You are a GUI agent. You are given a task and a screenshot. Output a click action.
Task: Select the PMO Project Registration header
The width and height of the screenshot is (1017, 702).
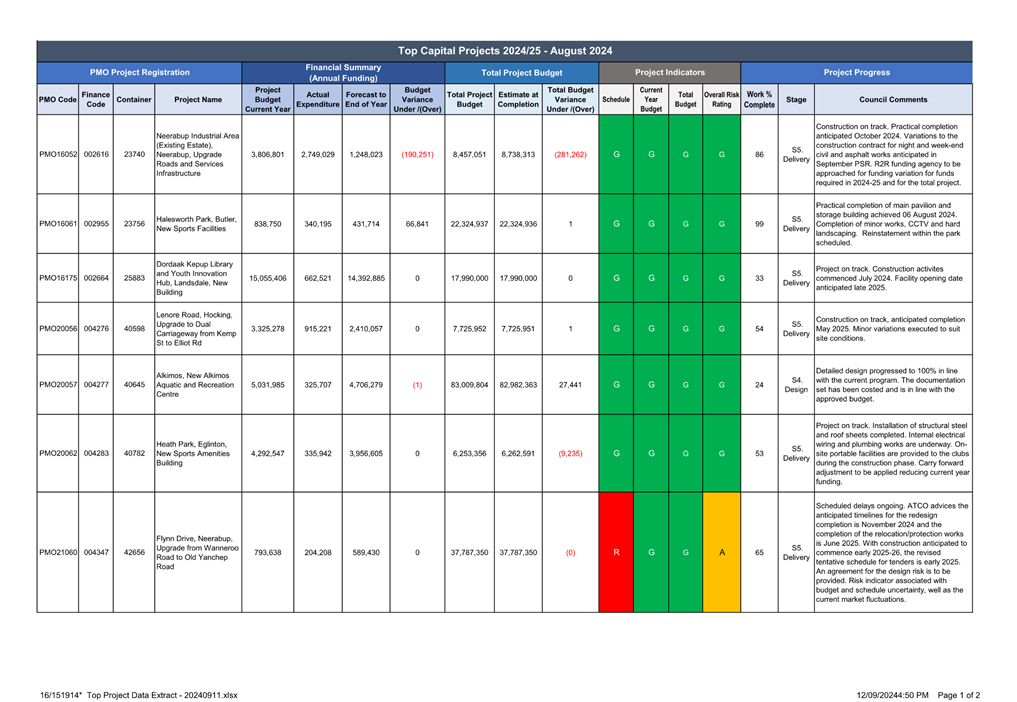(139, 73)
